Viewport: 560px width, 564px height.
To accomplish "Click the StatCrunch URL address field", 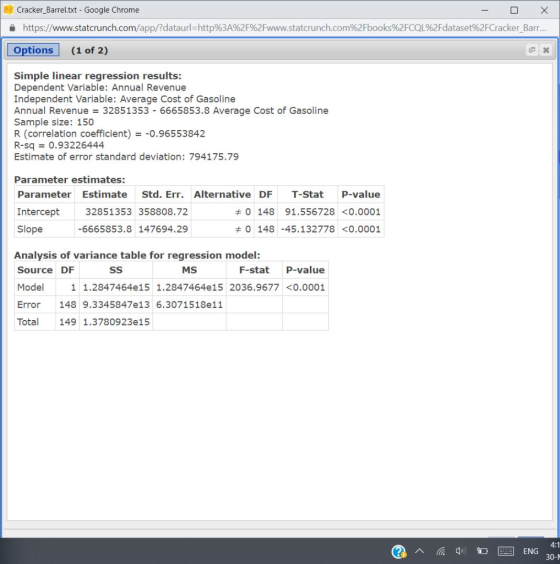I will (x=284, y=28).
